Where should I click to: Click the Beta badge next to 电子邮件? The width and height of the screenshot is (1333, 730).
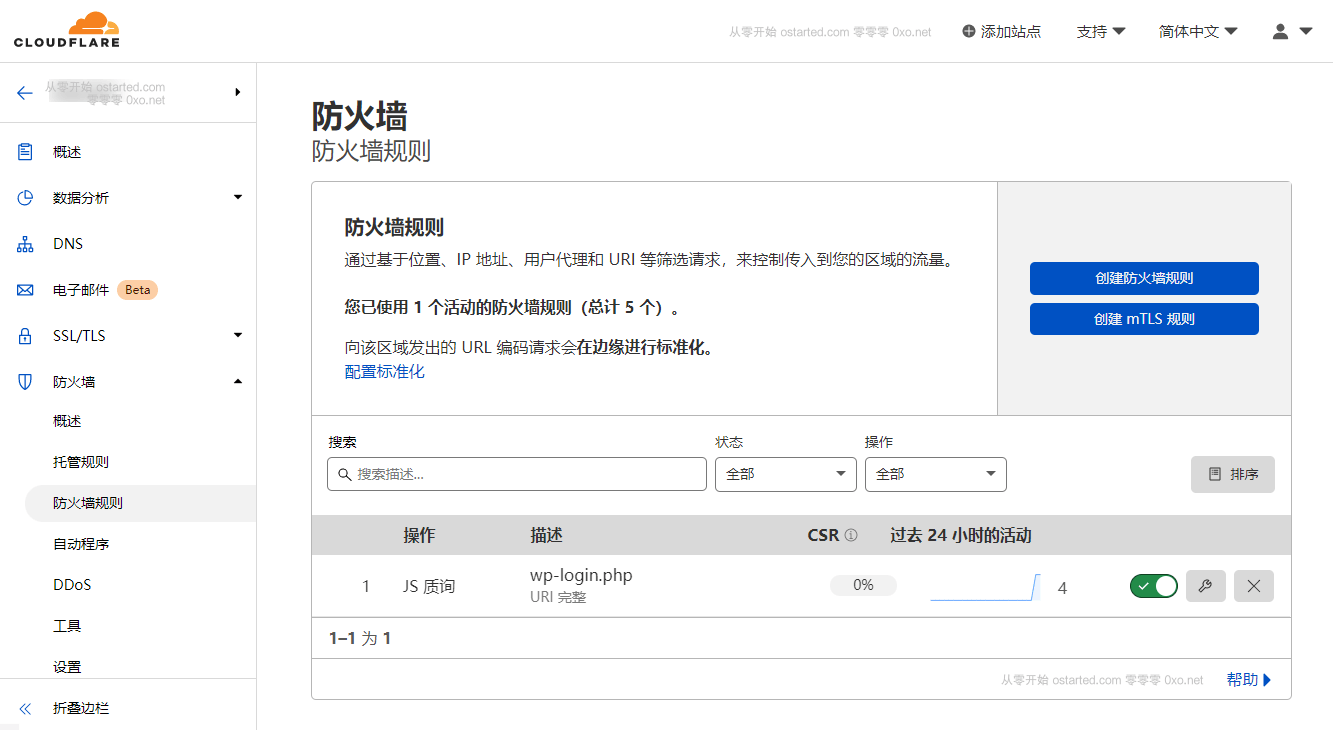coord(138,290)
